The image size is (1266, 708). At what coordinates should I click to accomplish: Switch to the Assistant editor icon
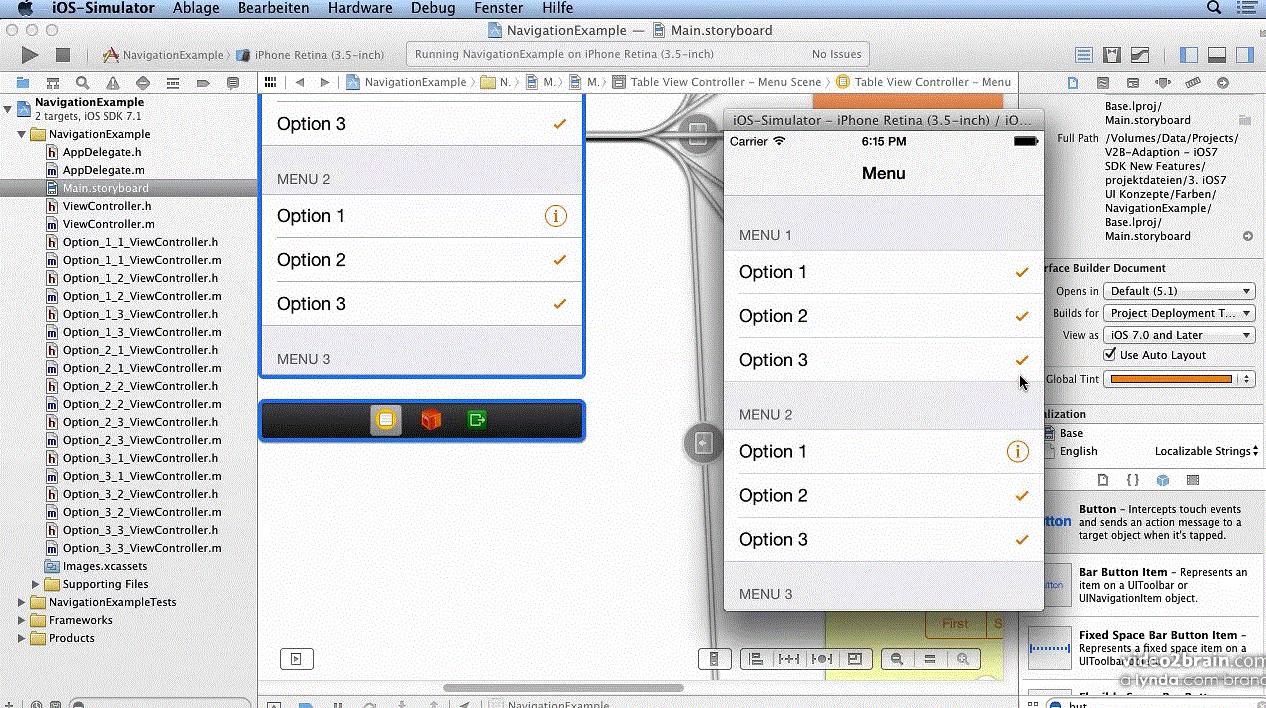click(1111, 55)
